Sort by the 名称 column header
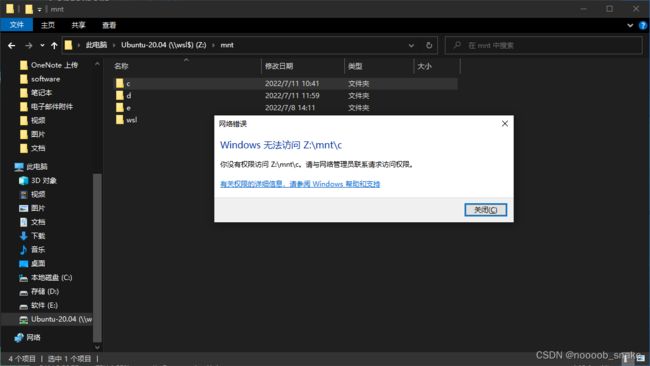Viewport: 650px width, 366px height. coord(121,66)
